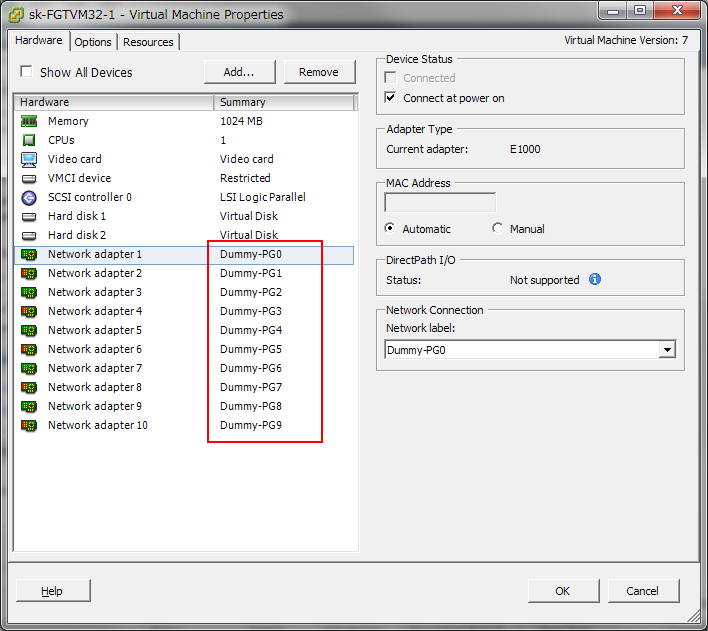The height and width of the screenshot is (631, 708).
Task: Click the Hardware column header
Action: pos(113,102)
